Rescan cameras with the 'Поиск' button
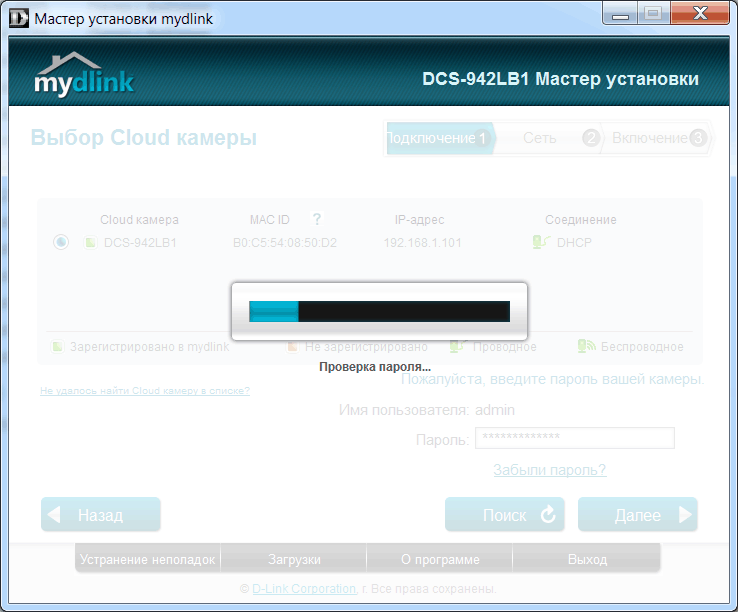The height and width of the screenshot is (612, 738). 505,515
